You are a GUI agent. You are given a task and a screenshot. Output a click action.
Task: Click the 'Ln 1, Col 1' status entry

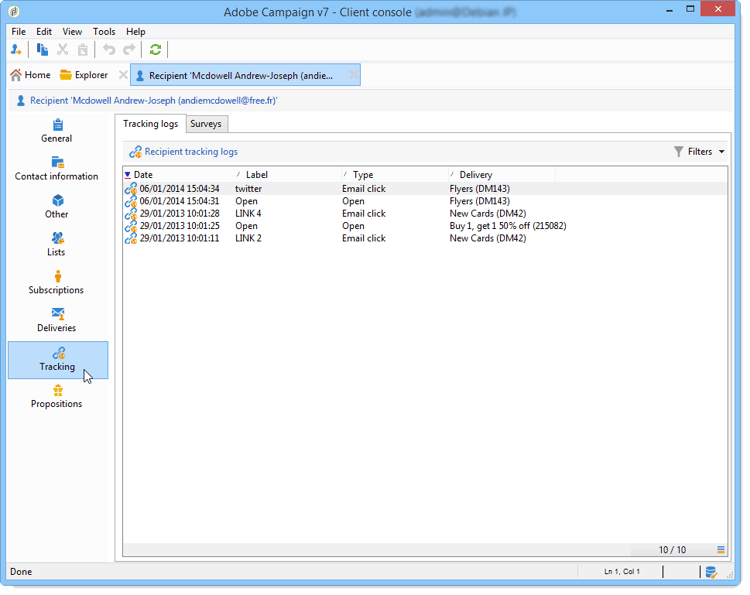[x=622, y=572]
